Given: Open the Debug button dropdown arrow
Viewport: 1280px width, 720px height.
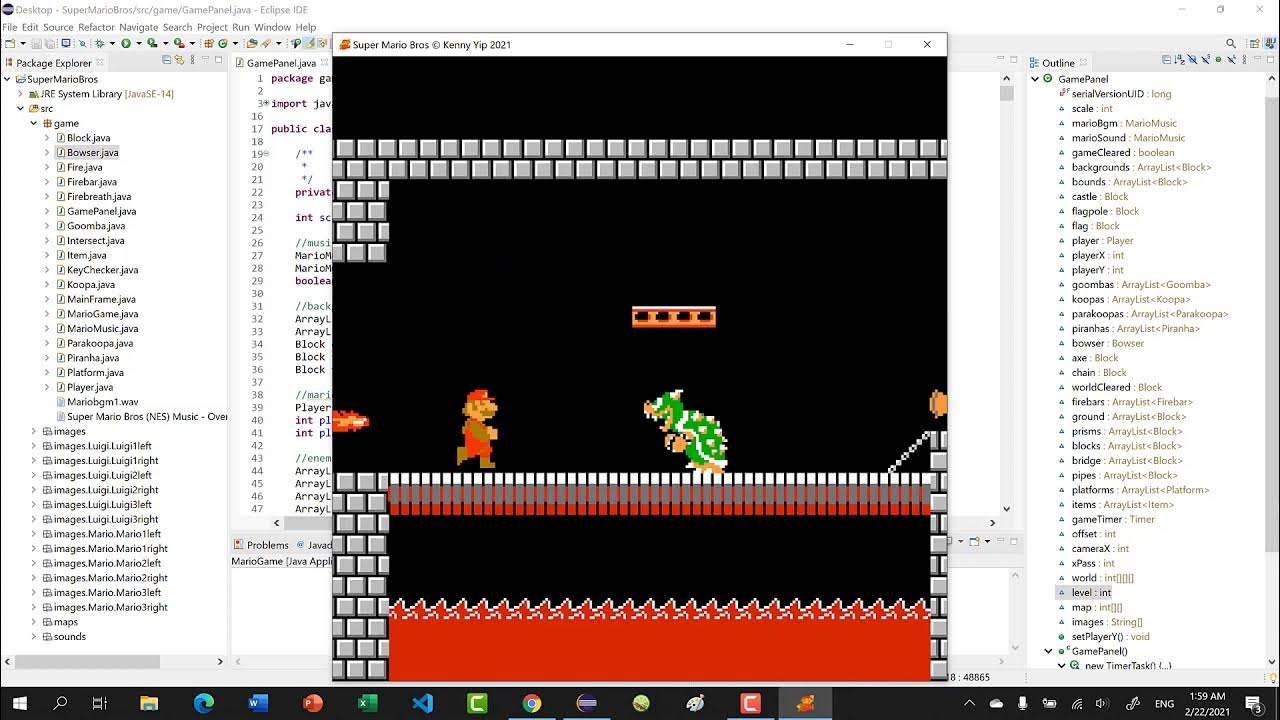Looking at the screenshot, I should point(112,44).
